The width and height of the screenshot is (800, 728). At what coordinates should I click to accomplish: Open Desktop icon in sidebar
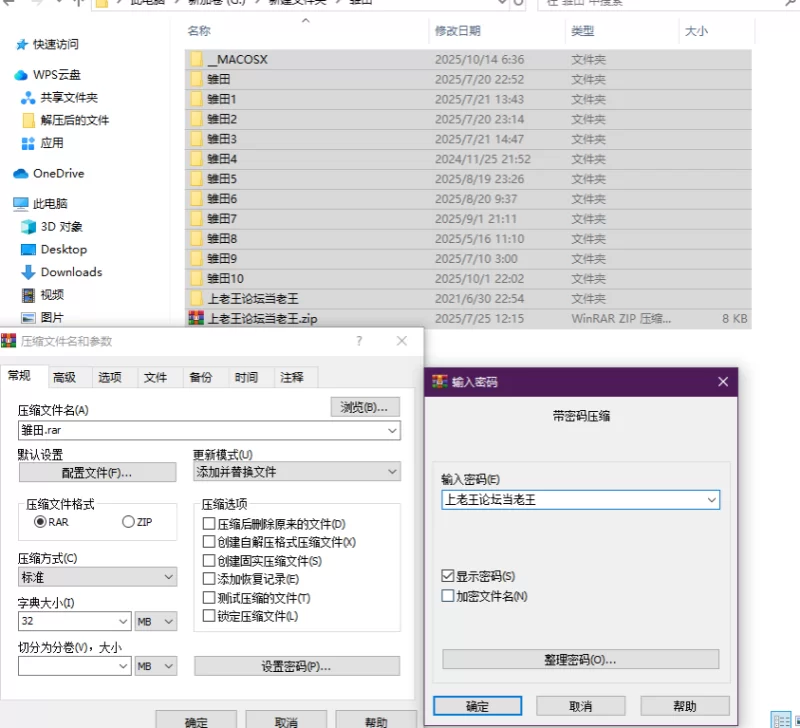(x=28, y=249)
